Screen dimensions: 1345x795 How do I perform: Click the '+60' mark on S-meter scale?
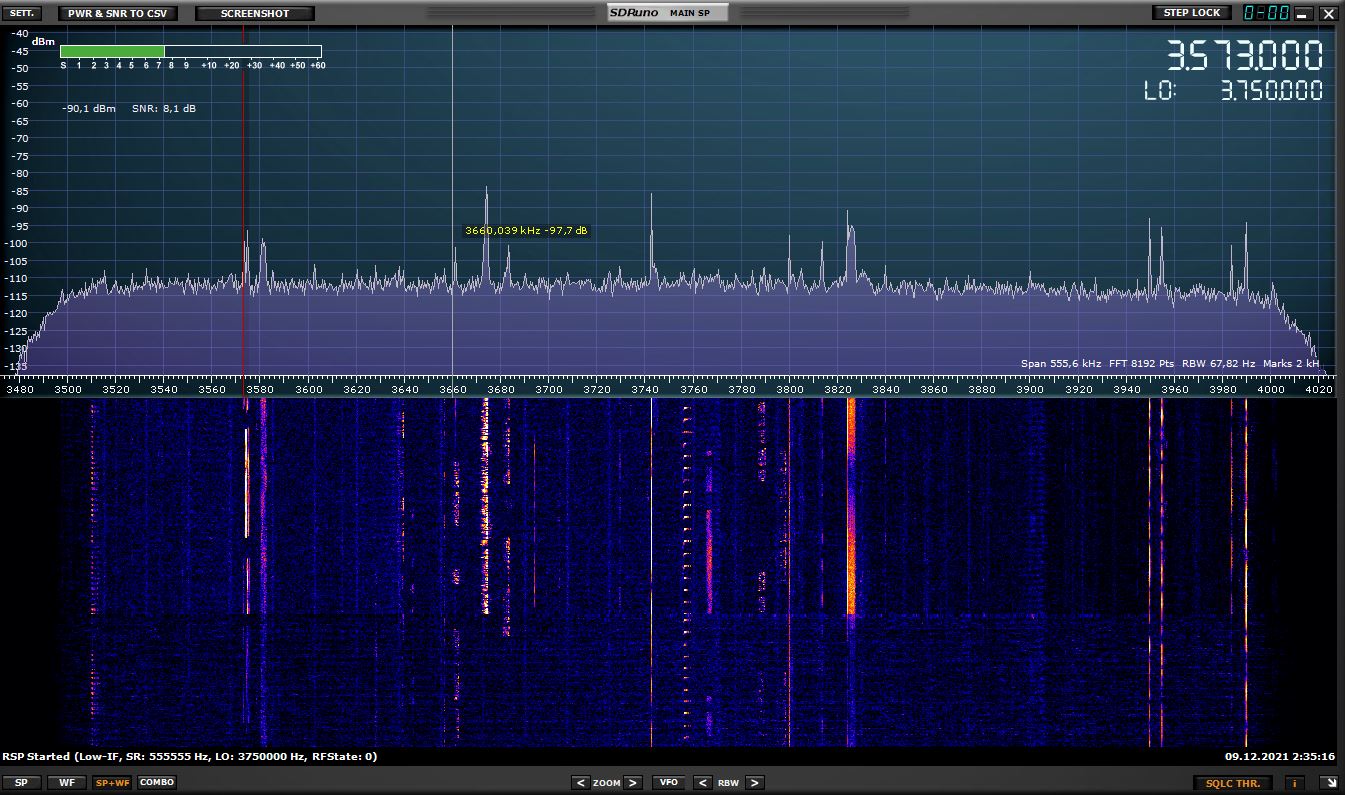(318, 65)
